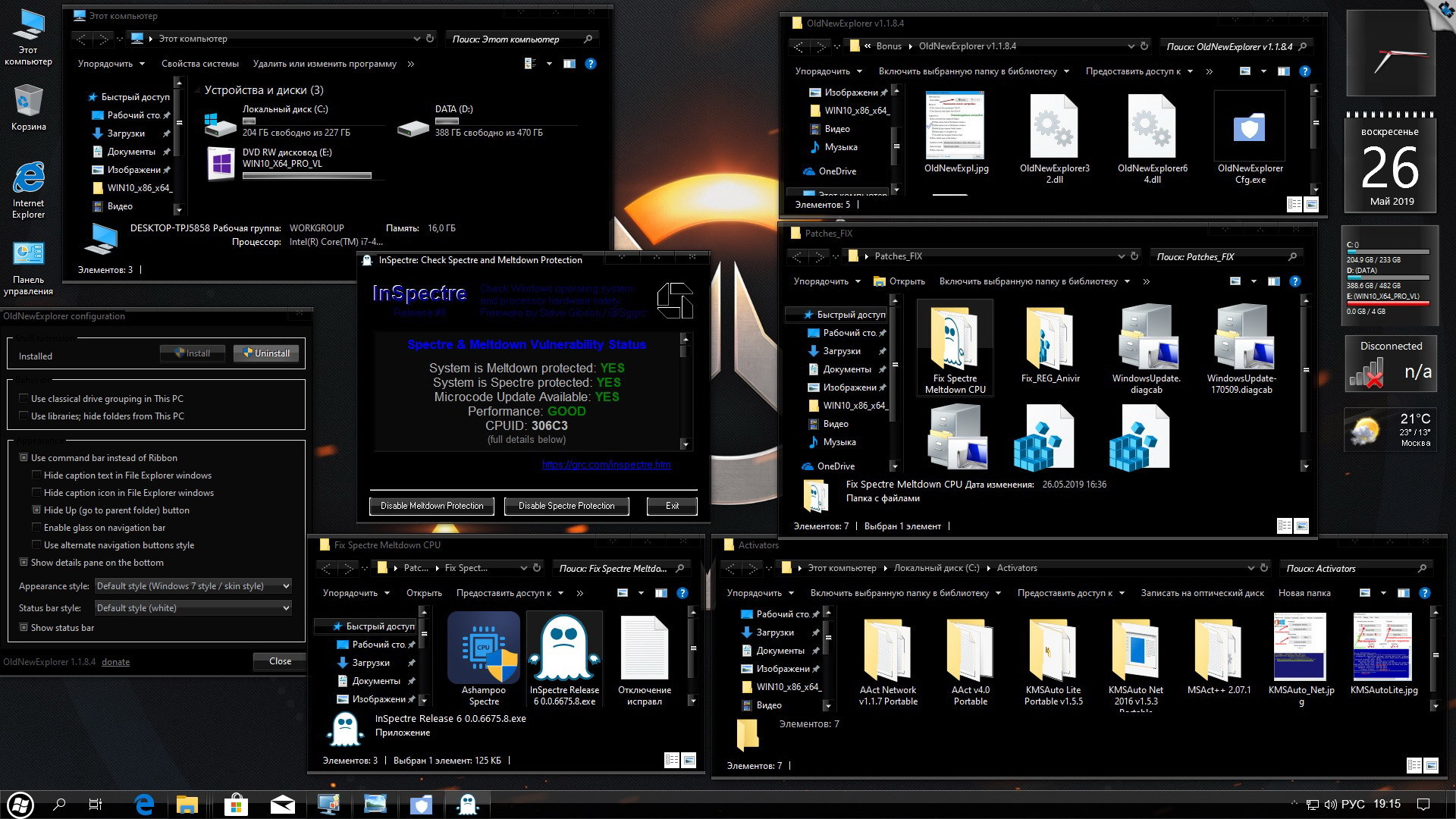
Task: Open view options dropdown in Этот компьютер window
Action: 549,64
